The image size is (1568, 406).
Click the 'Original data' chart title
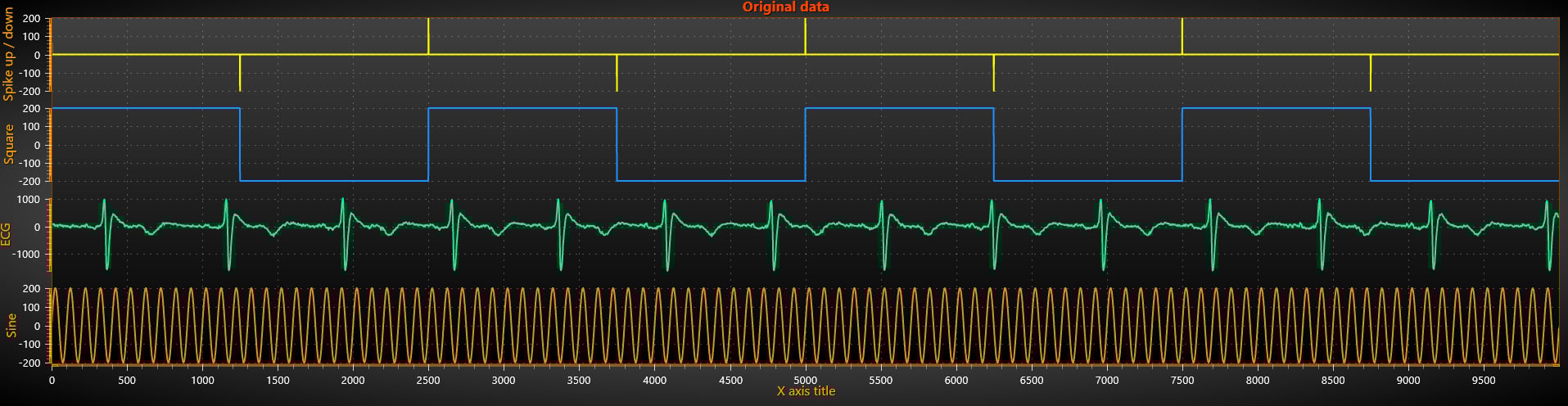tap(785, 7)
